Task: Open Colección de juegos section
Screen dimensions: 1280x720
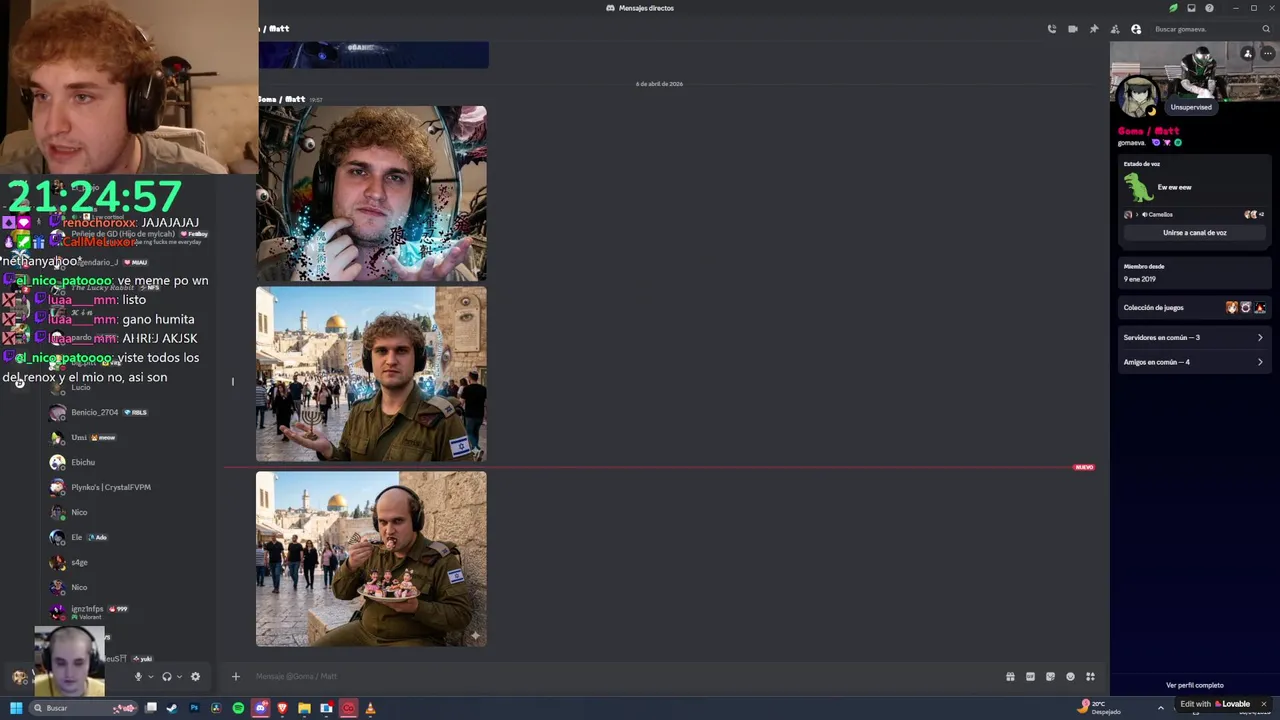Action: click(1194, 308)
